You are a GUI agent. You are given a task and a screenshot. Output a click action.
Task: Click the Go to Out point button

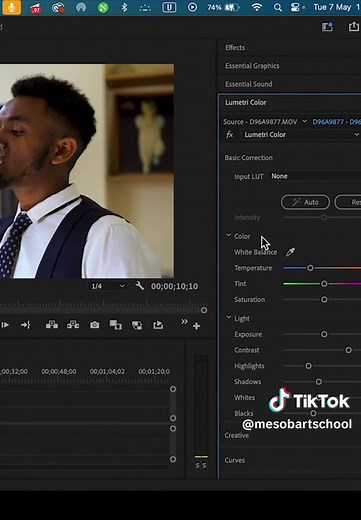pos(26,325)
